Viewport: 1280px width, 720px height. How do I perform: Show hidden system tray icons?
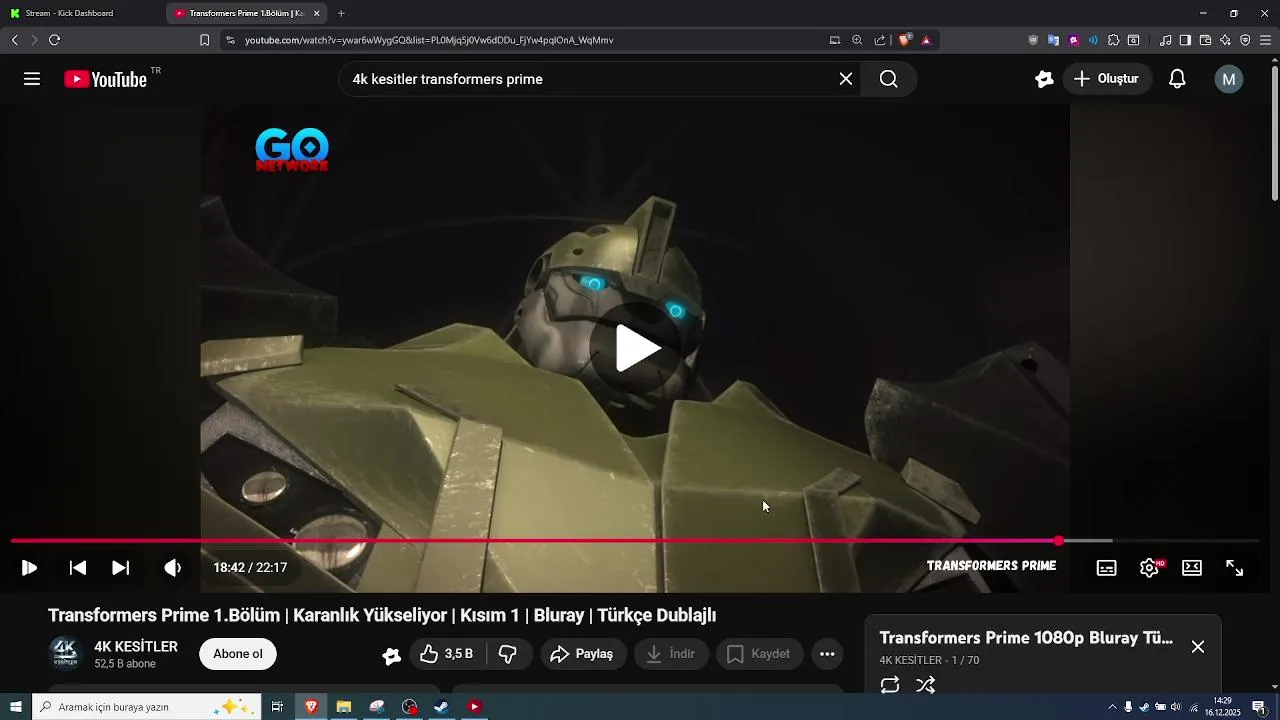click(x=1113, y=707)
